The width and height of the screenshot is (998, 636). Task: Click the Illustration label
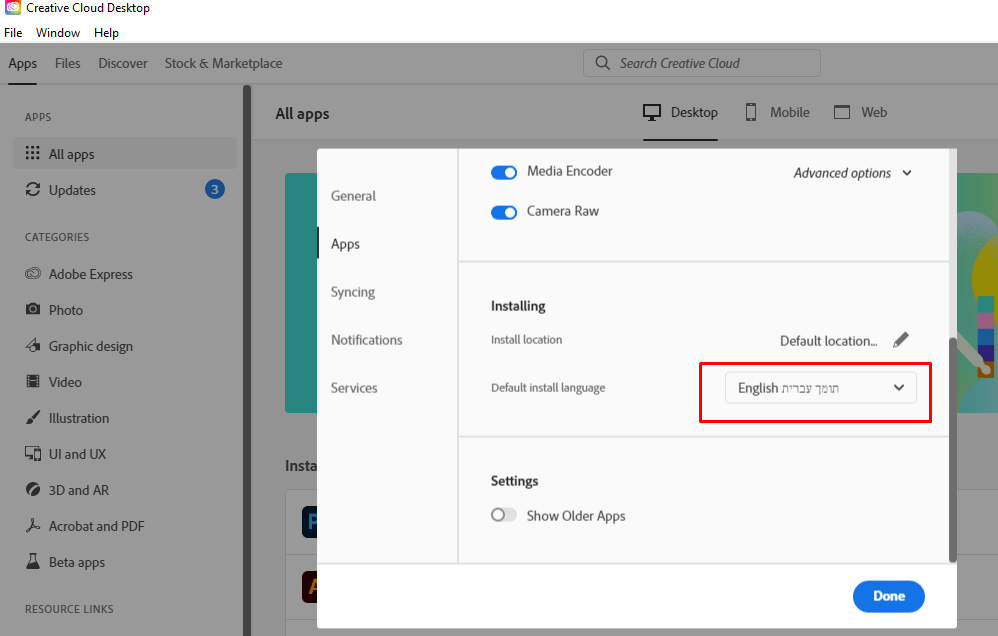79,418
